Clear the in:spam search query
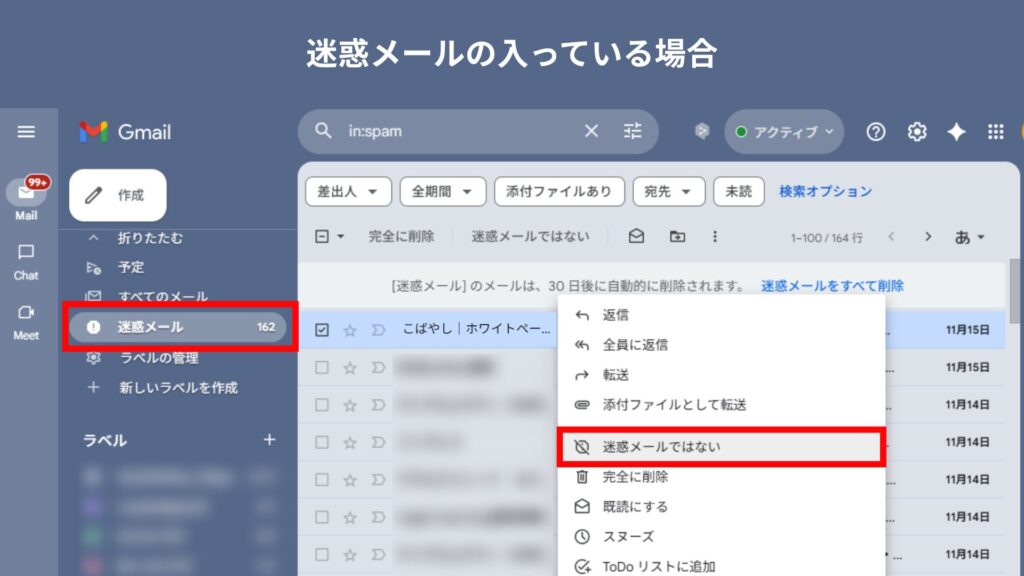The height and width of the screenshot is (576, 1024). 591,132
